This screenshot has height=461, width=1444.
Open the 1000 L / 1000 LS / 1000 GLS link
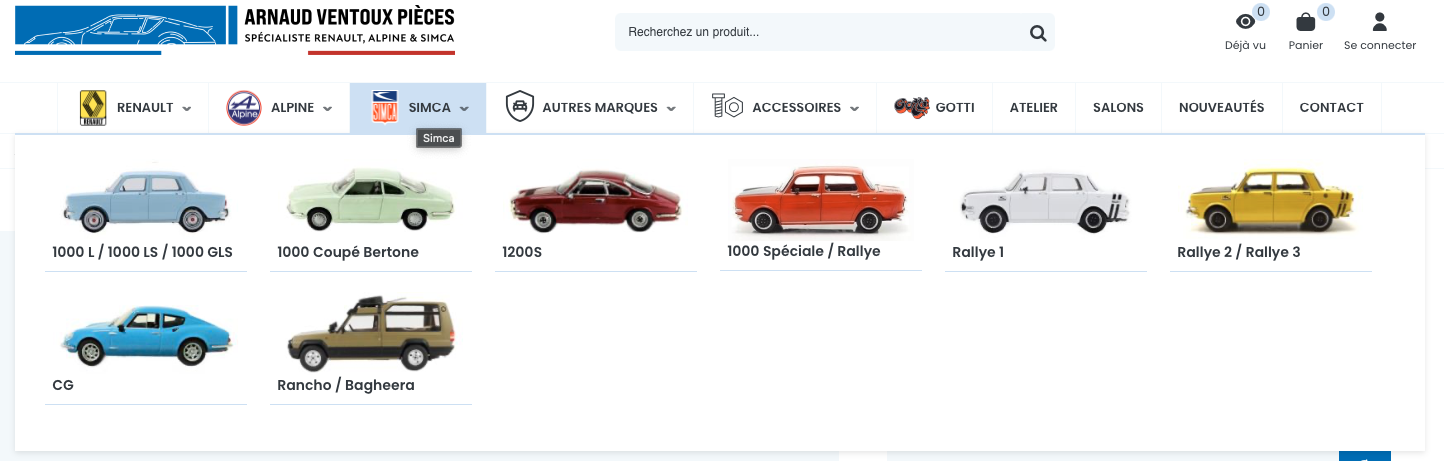click(x=142, y=252)
